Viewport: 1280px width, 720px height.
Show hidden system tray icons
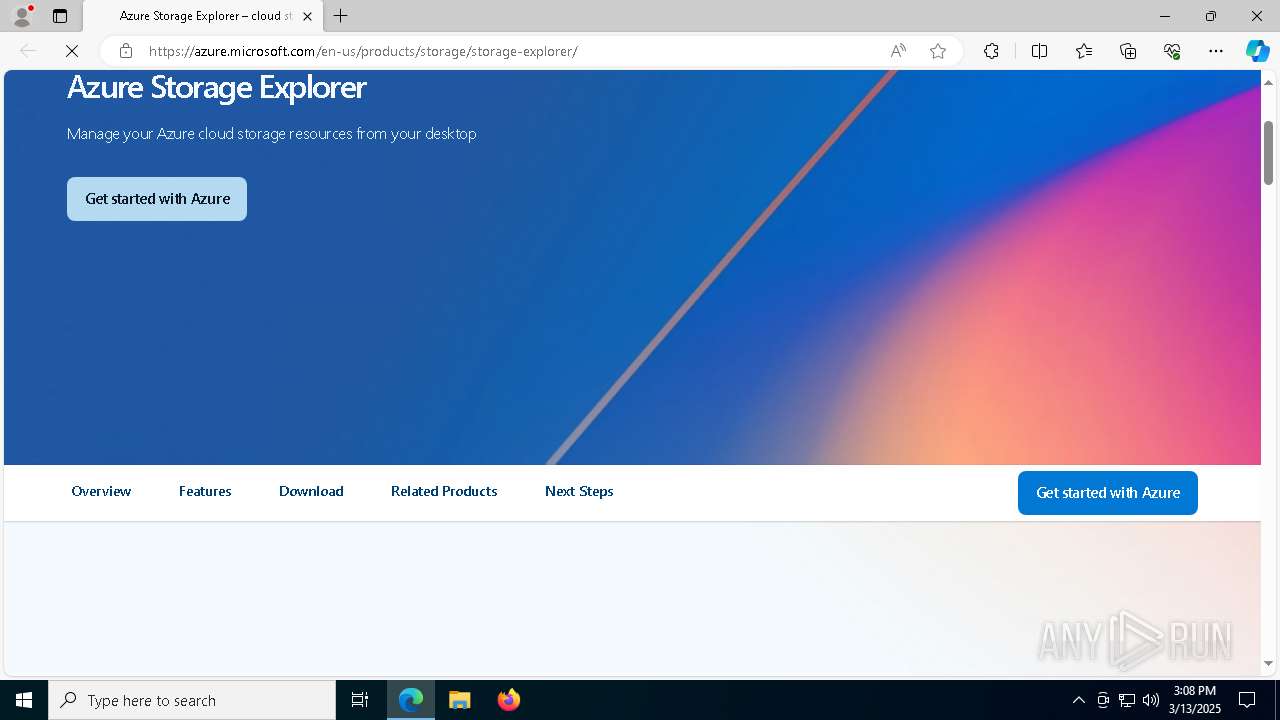1078,700
